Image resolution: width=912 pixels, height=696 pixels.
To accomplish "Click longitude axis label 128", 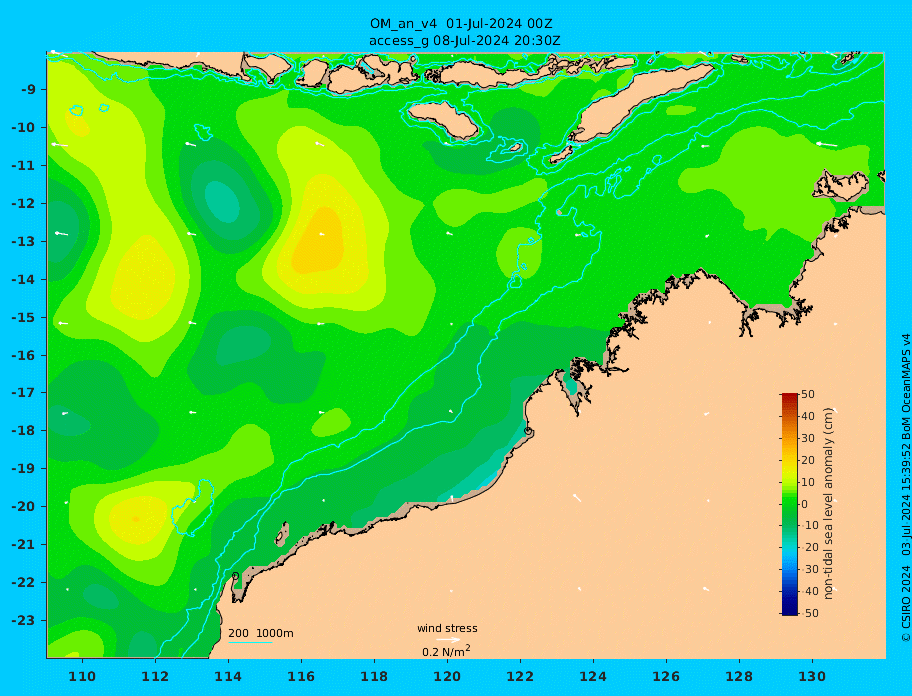I will click(739, 676).
